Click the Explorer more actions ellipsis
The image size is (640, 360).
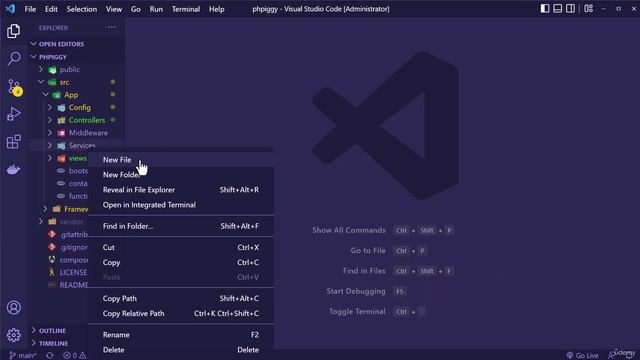pyautogui.click(x=112, y=27)
